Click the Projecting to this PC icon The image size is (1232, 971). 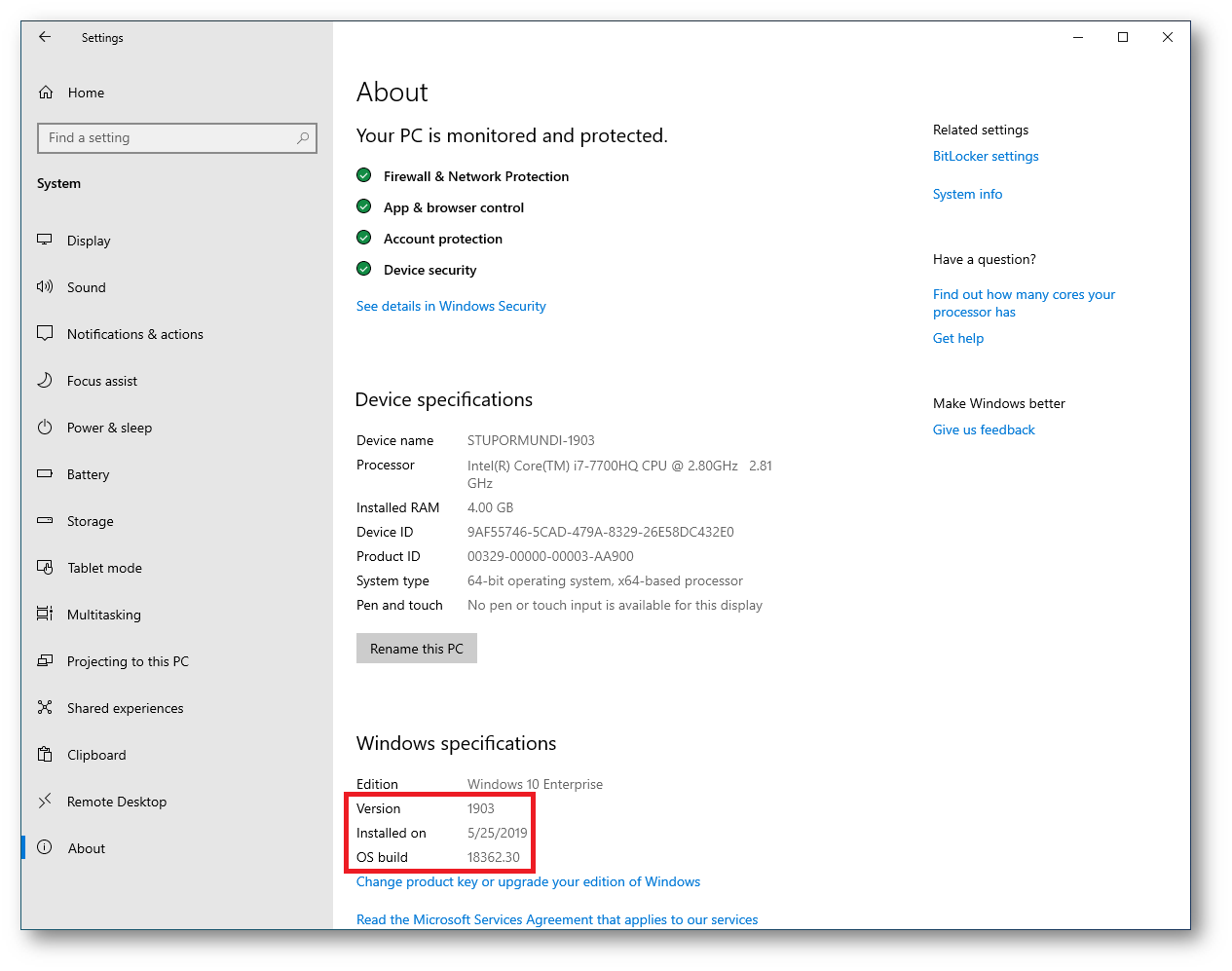pyautogui.click(x=45, y=660)
